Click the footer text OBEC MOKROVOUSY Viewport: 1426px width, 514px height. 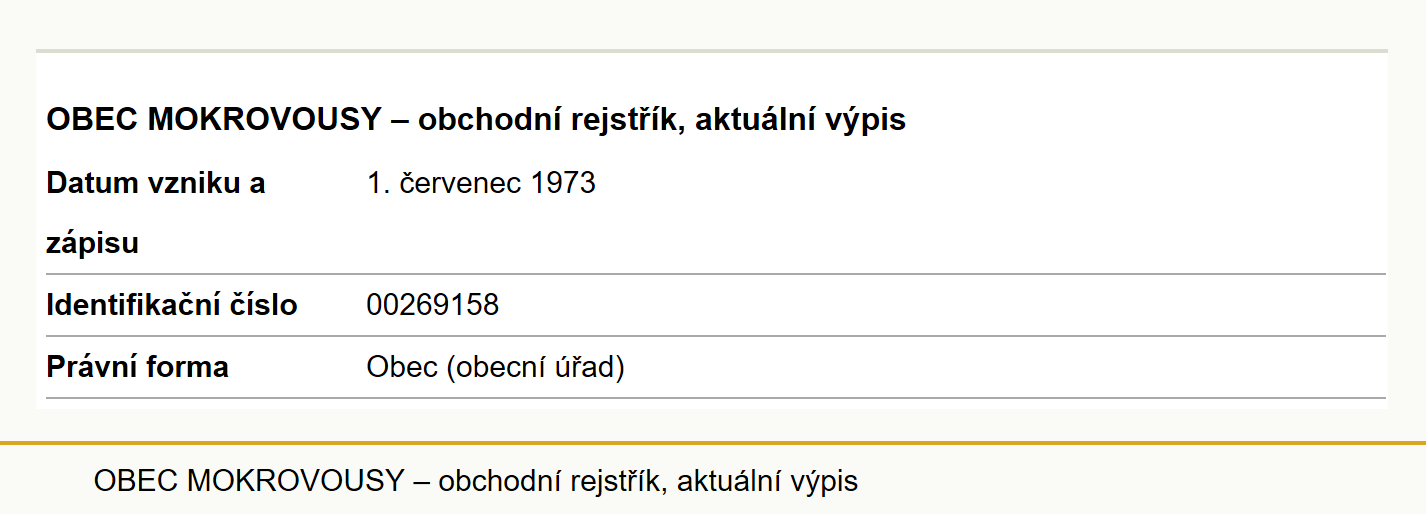click(x=248, y=481)
